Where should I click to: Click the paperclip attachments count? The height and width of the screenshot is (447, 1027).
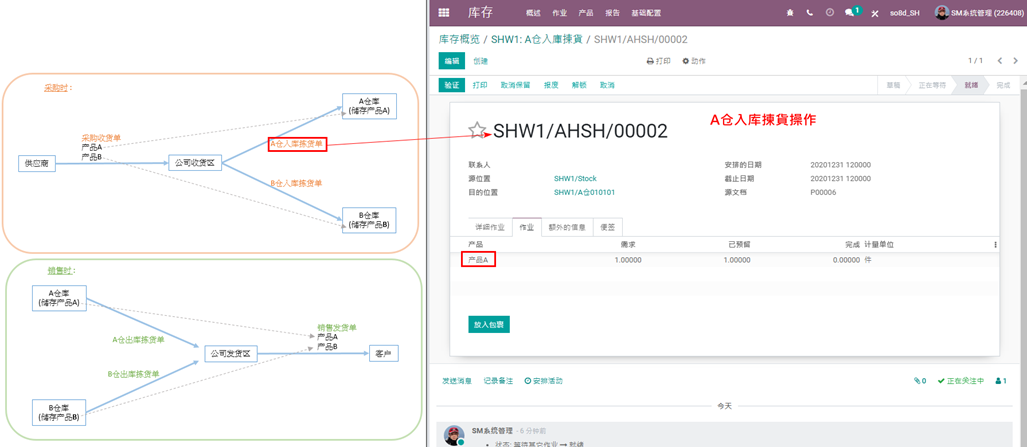click(920, 381)
